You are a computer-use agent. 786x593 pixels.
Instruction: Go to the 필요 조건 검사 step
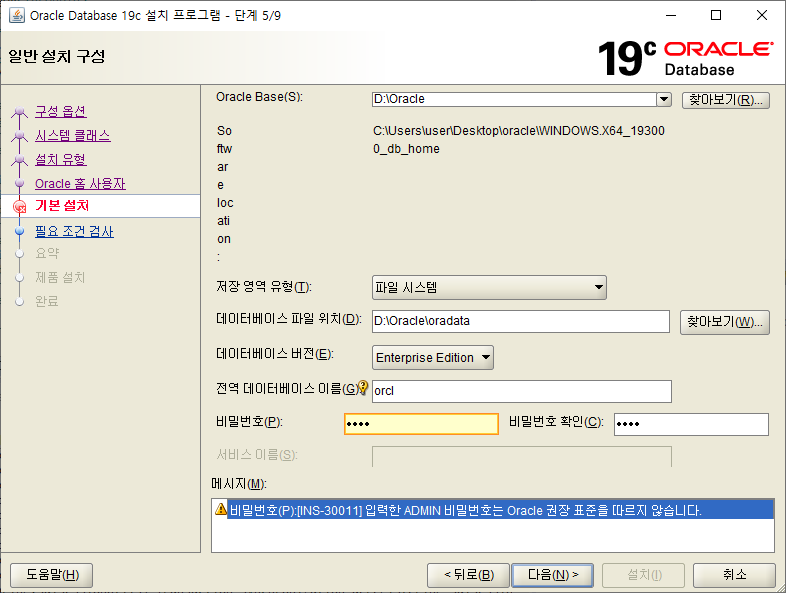pos(74,231)
